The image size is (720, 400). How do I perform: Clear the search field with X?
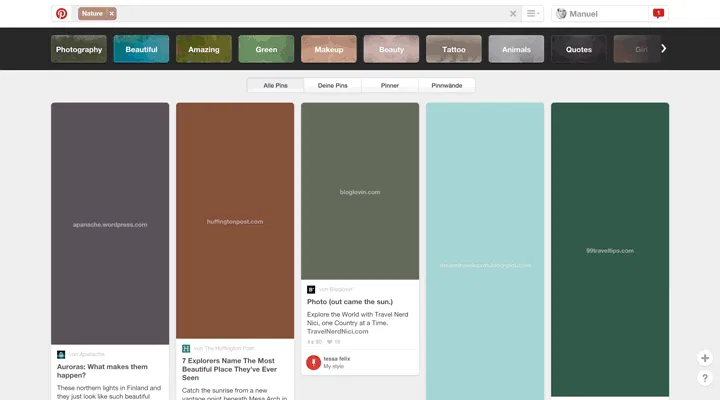[x=513, y=14]
